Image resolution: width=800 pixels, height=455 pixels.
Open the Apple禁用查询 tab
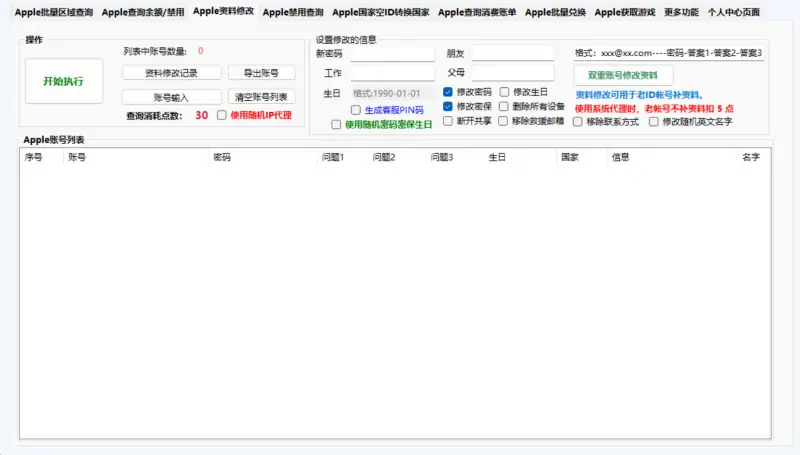pyautogui.click(x=293, y=13)
